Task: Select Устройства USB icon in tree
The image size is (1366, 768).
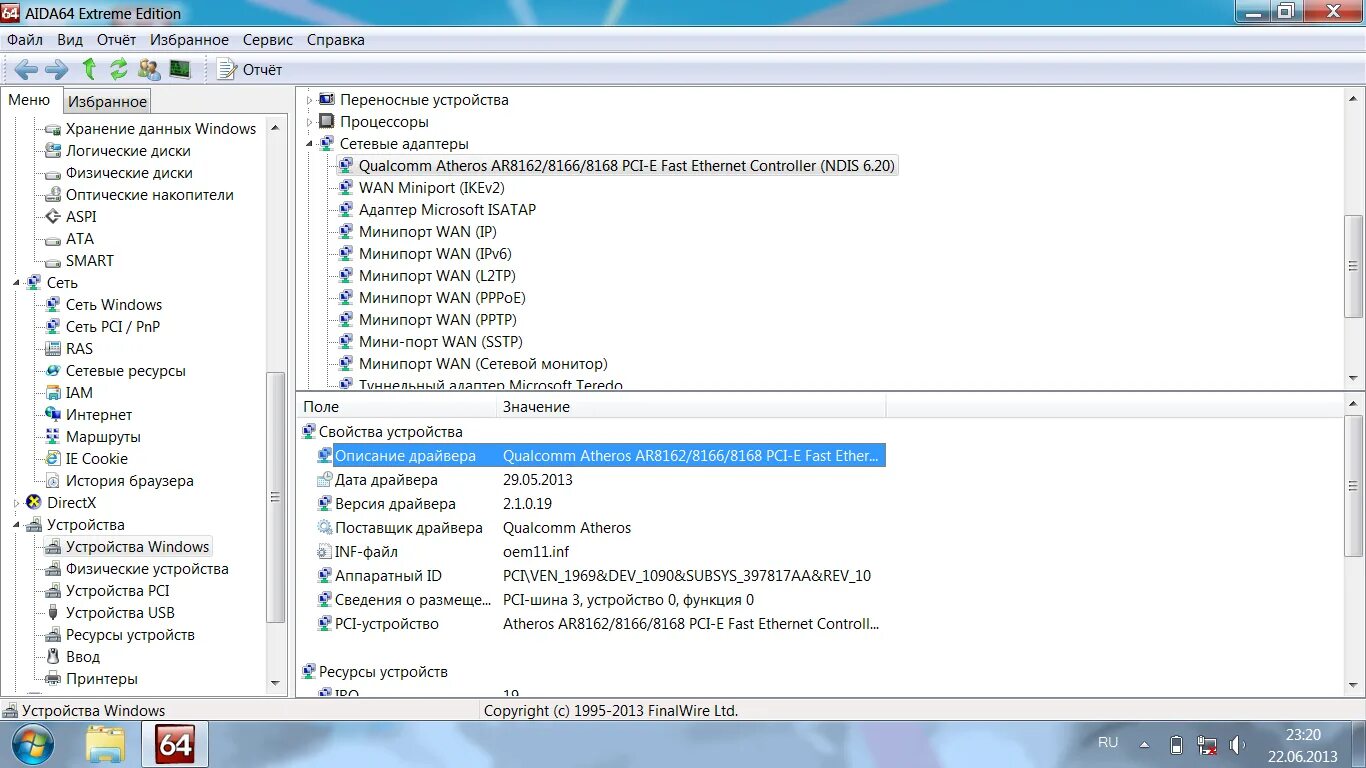Action: tap(54, 613)
